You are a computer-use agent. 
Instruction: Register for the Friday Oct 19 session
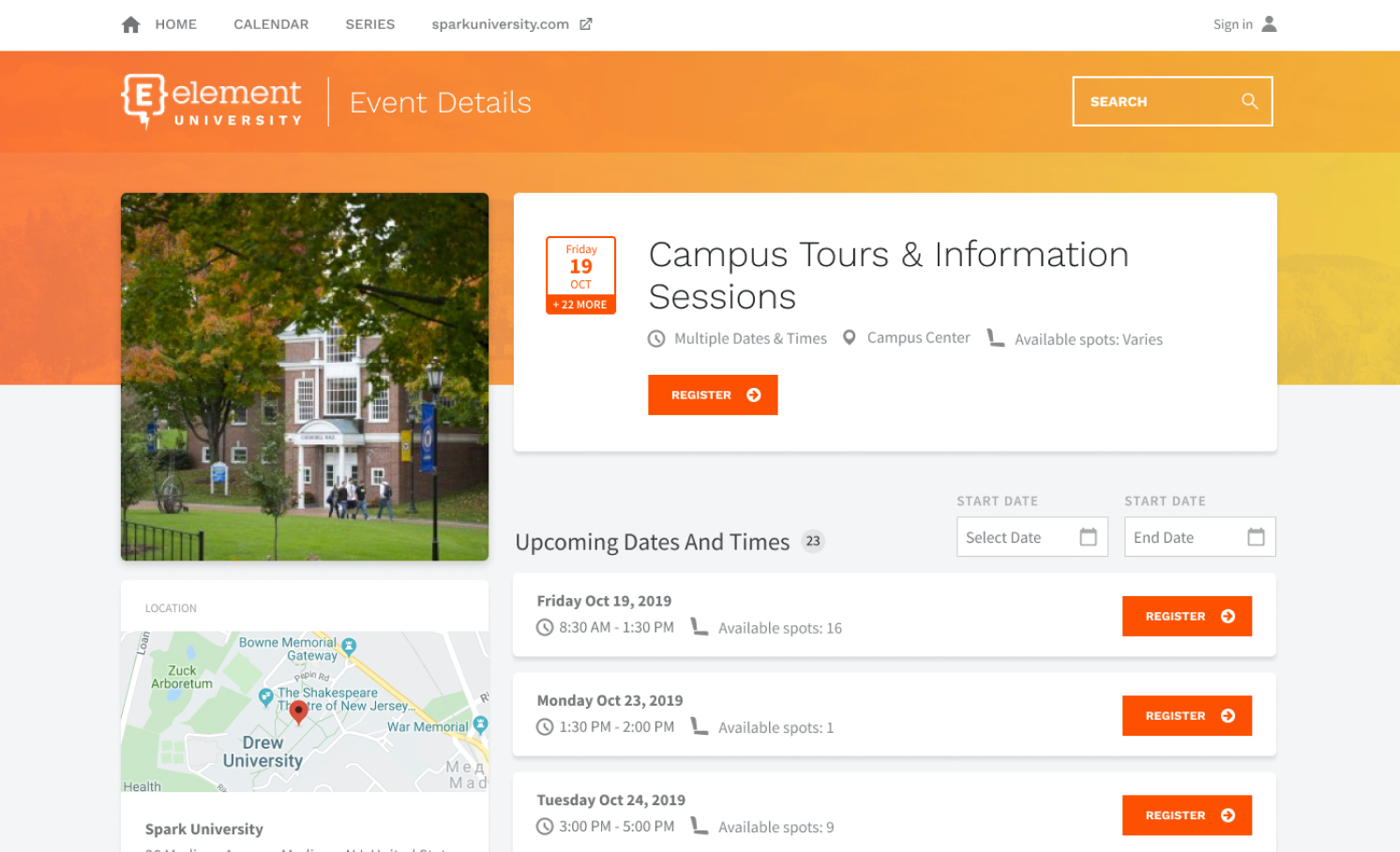1186,616
